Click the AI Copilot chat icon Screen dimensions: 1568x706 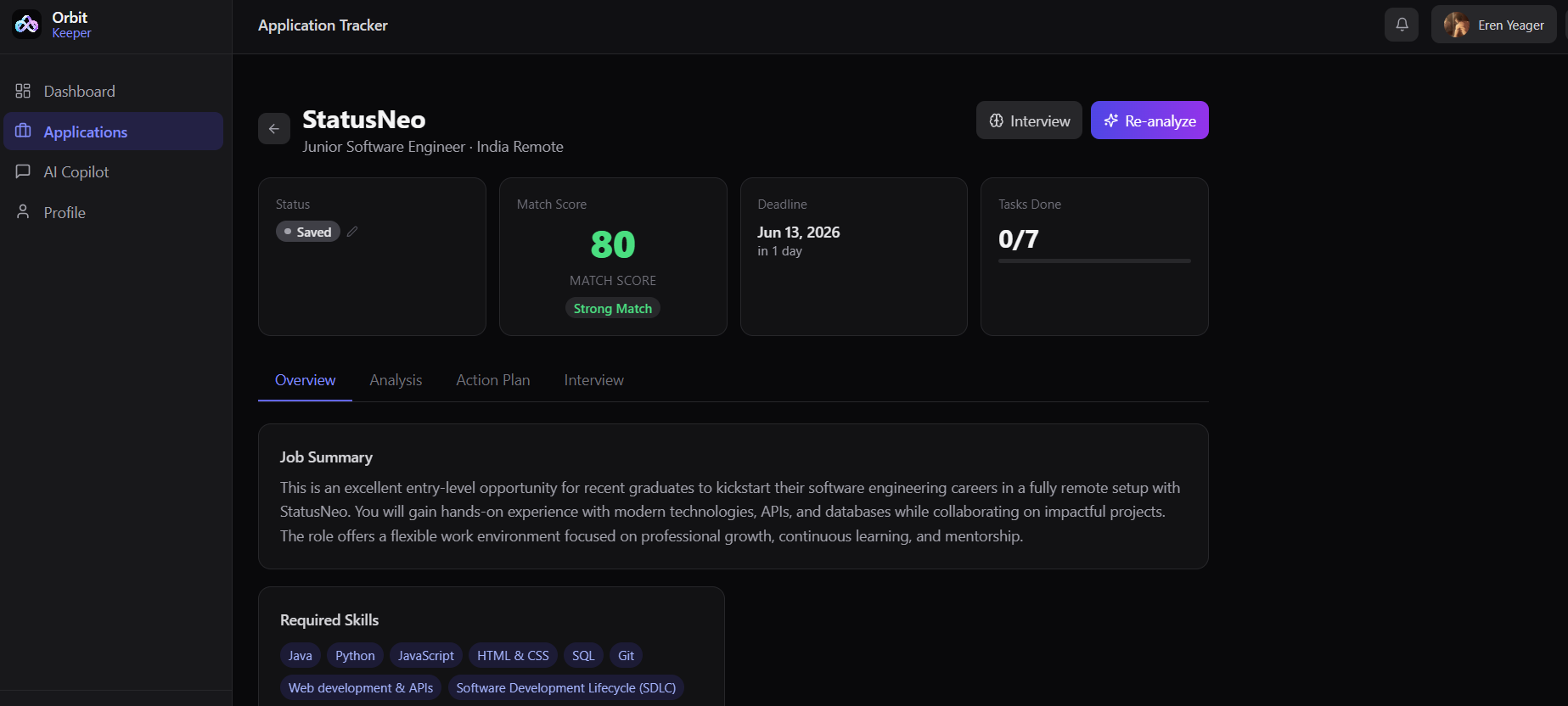(x=23, y=171)
